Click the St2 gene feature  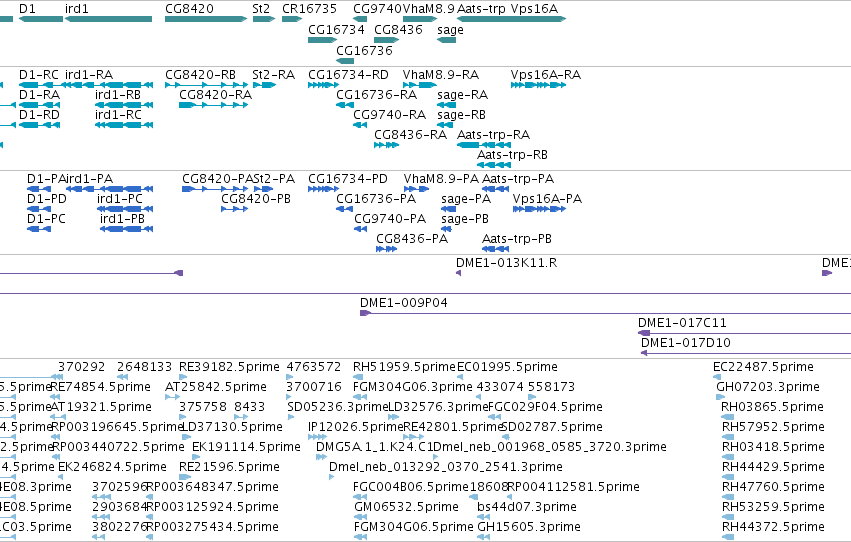264,19
